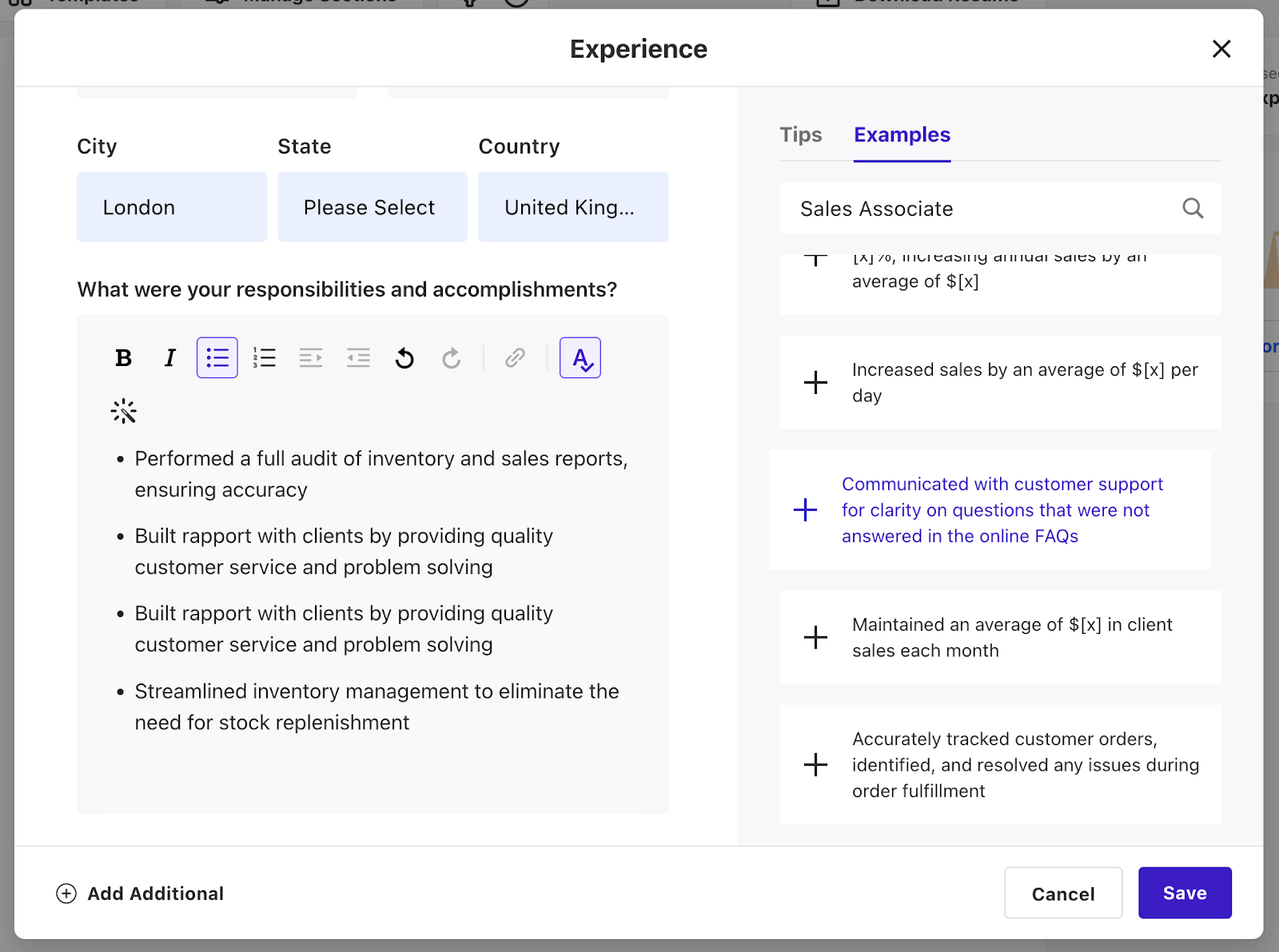1279x952 pixels.
Task: Click the AI magic wand sparkle icon
Action: (124, 412)
